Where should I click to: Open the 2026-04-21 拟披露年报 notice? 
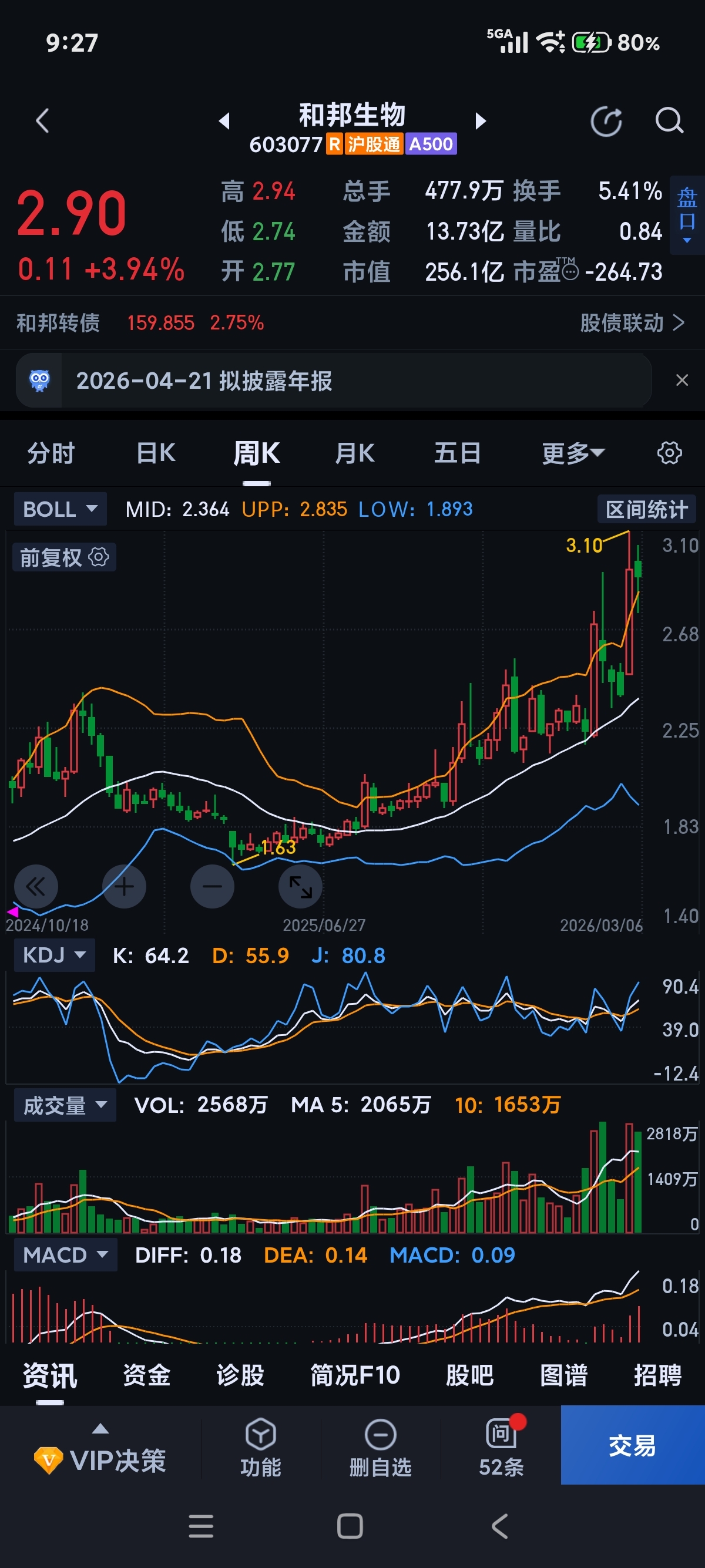pyautogui.click(x=204, y=381)
